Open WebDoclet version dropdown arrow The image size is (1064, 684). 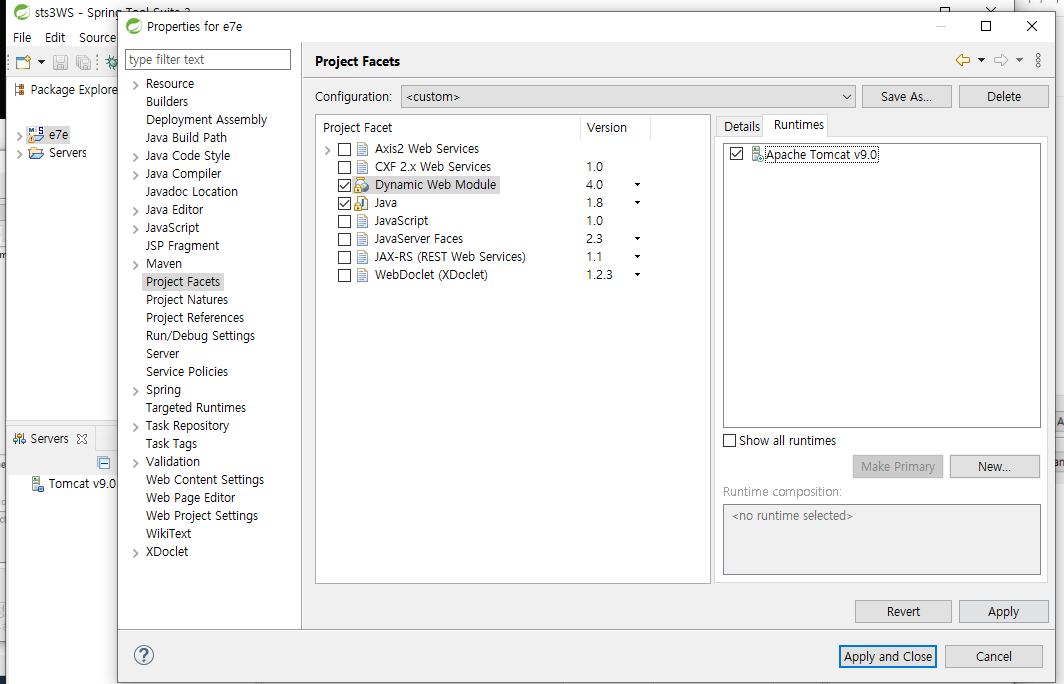637,275
